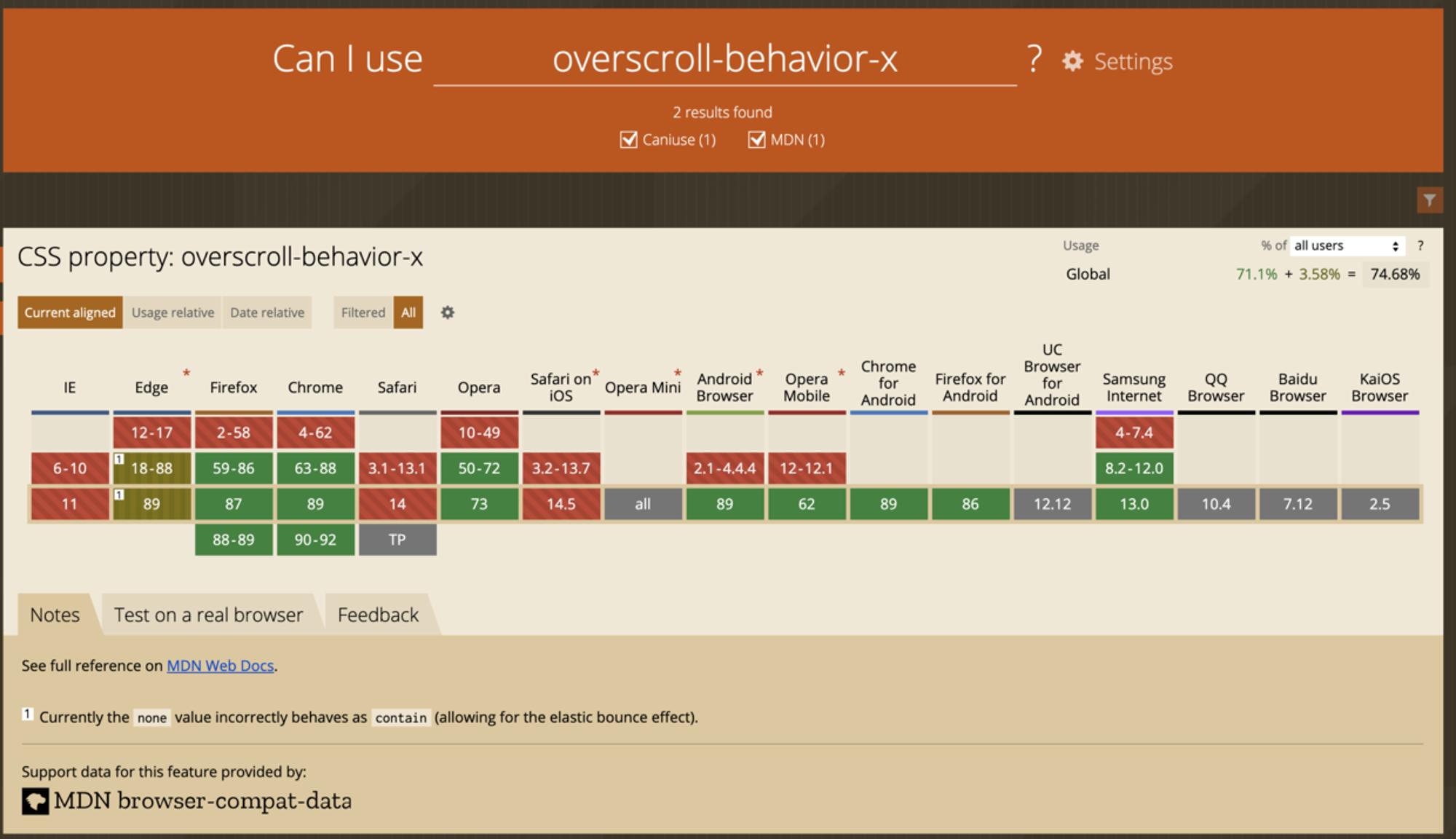Click the IE column header
Screen dimensions: 1456x839
click(70, 387)
